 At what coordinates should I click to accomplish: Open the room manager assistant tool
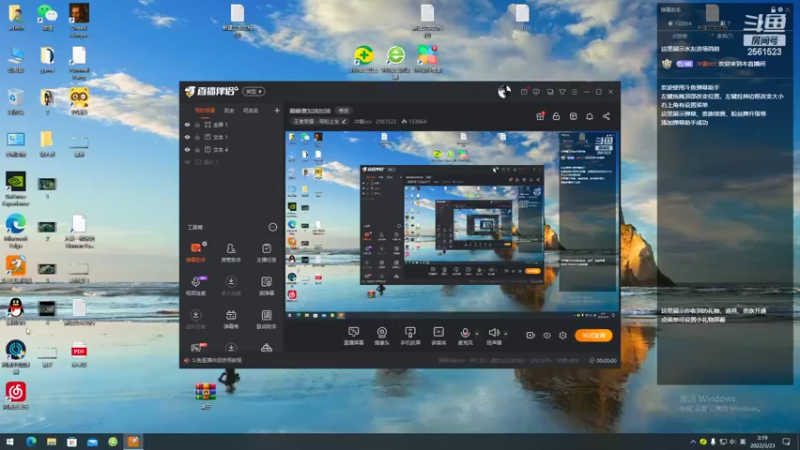click(x=231, y=253)
